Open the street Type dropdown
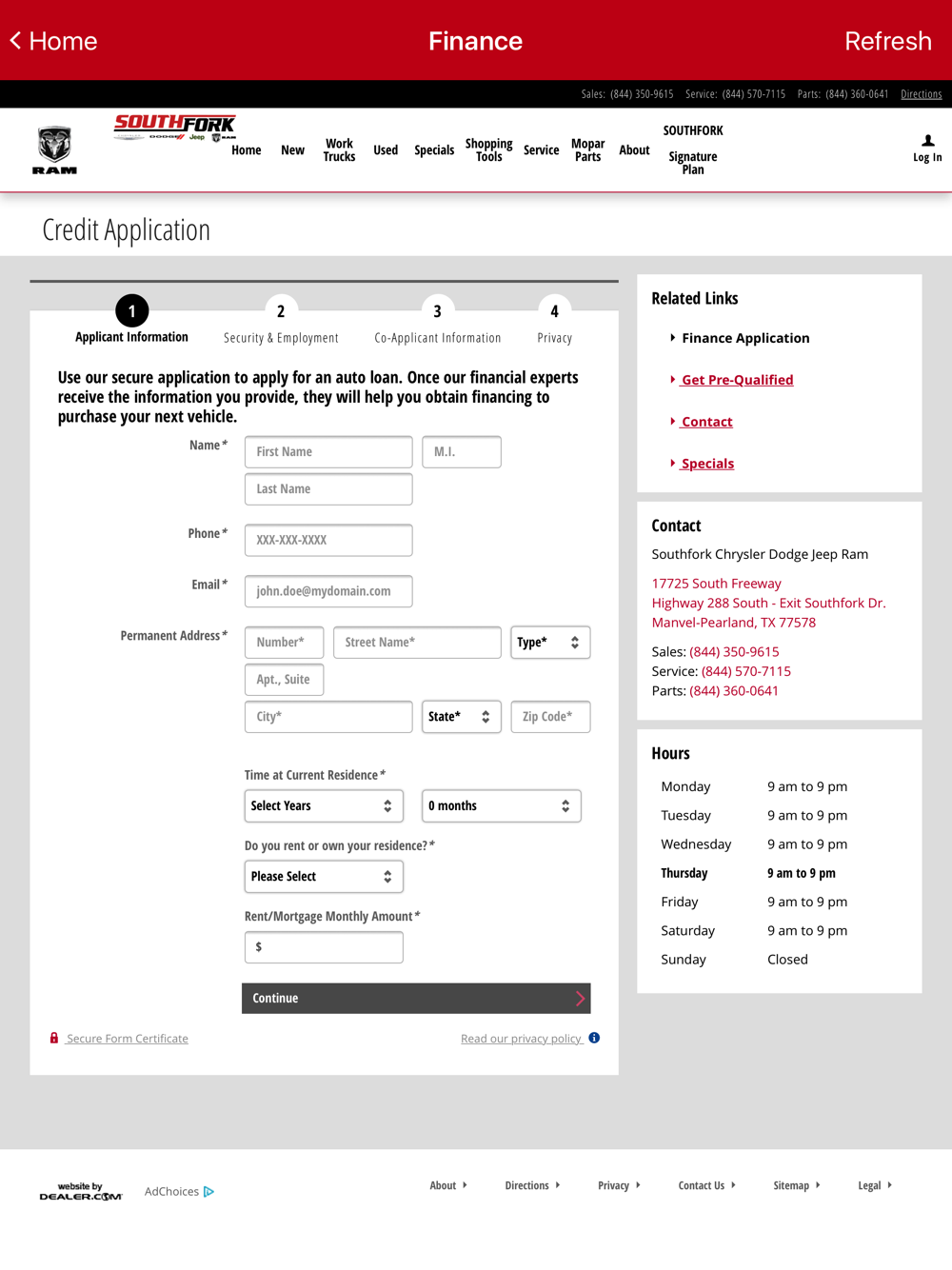The width and height of the screenshot is (952, 1270). point(550,643)
